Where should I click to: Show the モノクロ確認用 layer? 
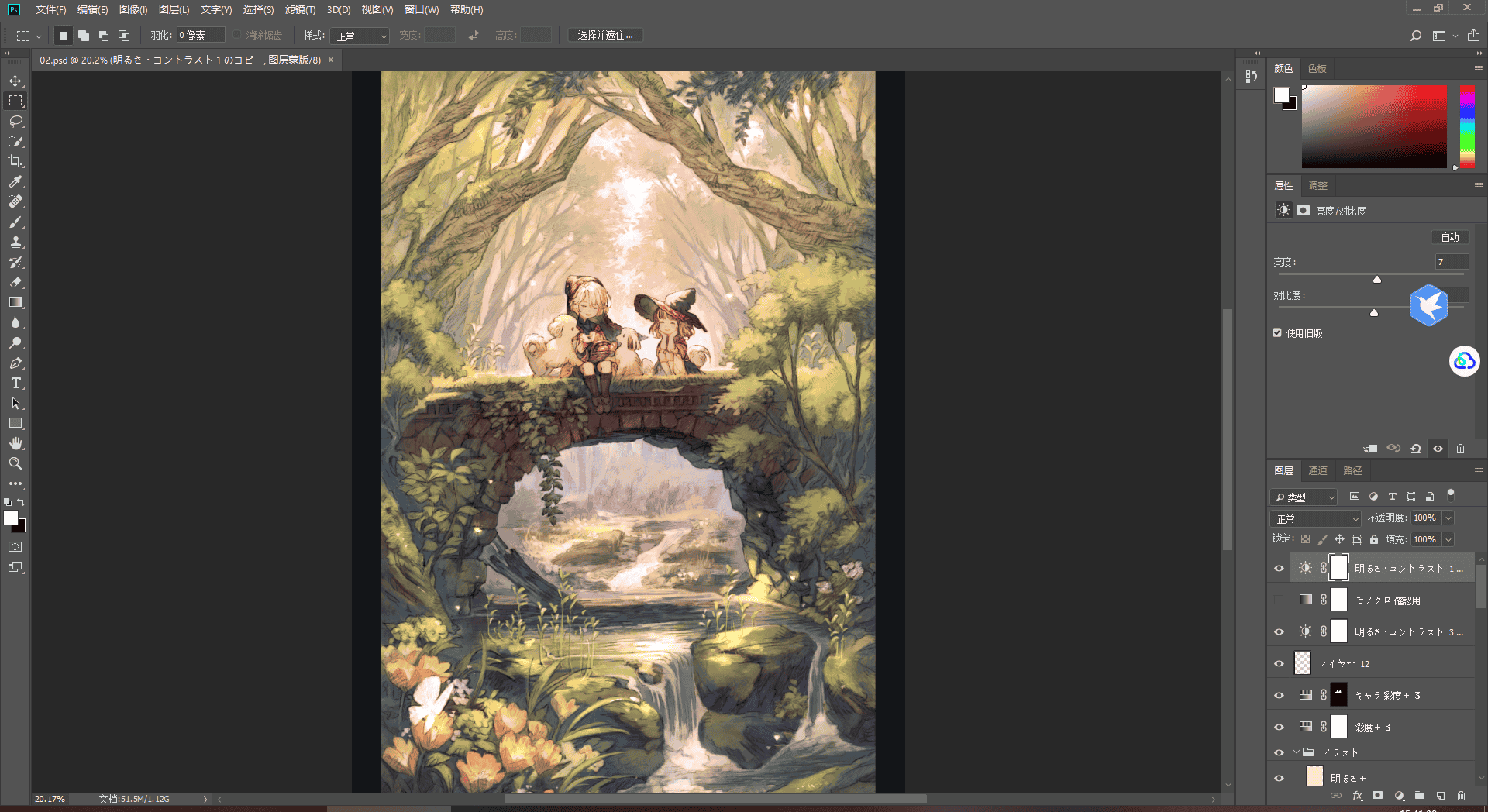(x=1279, y=600)
